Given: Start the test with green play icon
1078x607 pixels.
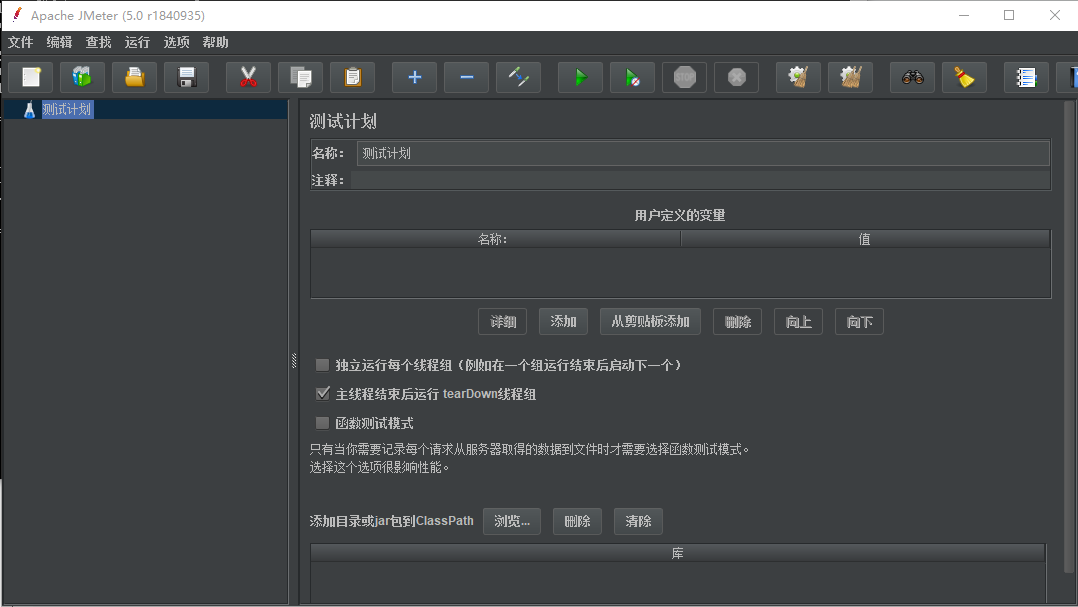Looking at the screenshot, I should [580, 77].
